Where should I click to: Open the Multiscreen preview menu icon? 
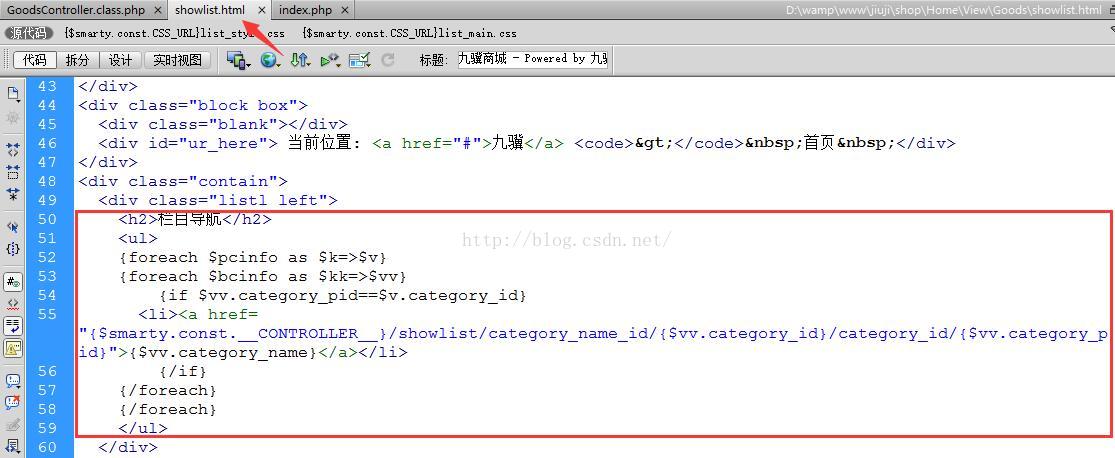(x=238, y=60)
